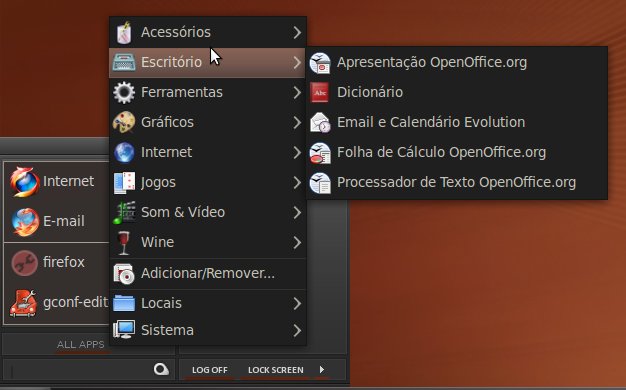Open the Ferramentas menu entry
Screen dimensions: 626x390
[208, 92]
